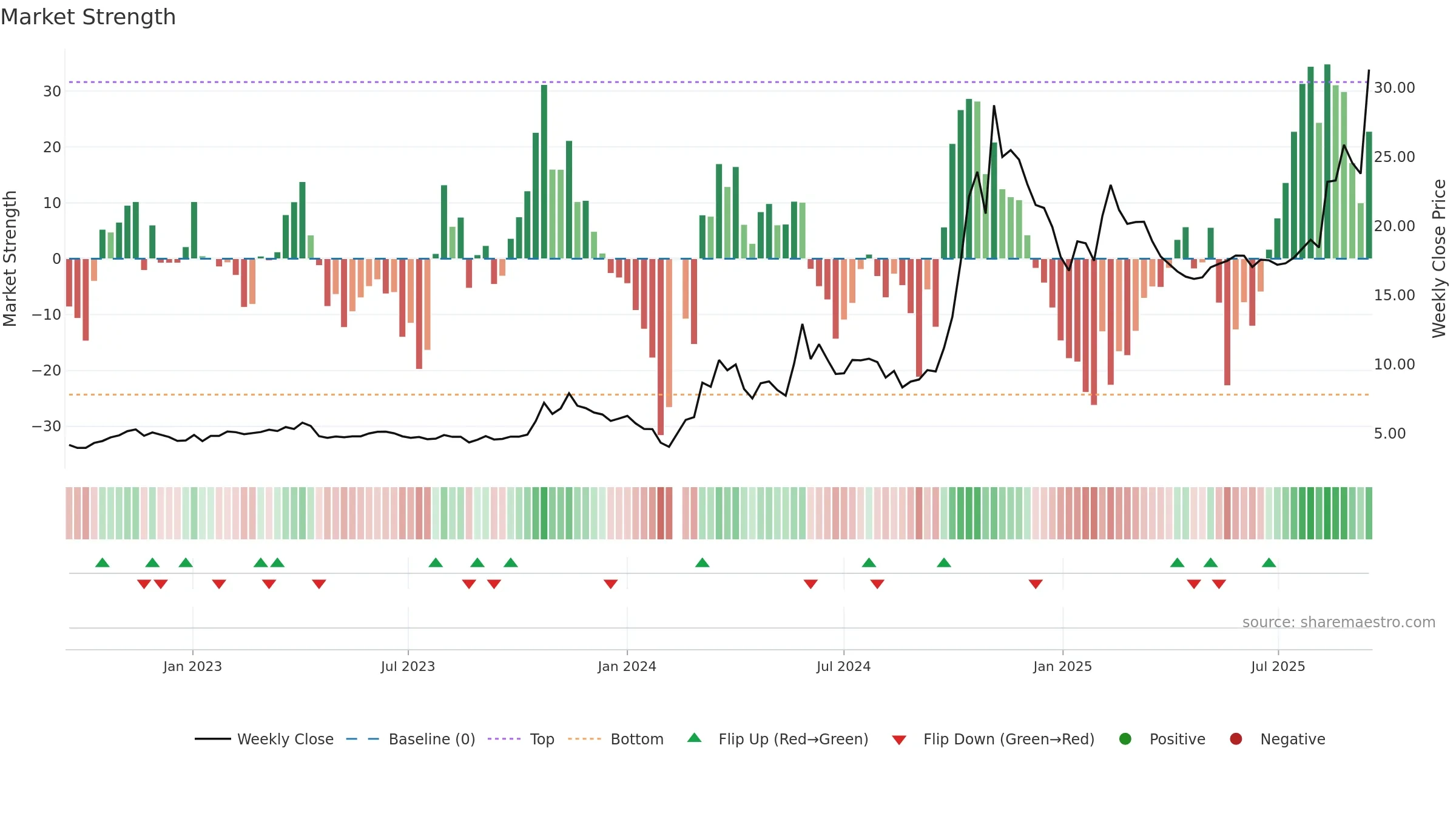Click the last flip-up triangle before Jul 2025
The height and width of the screenshot is (819, 1456).
coord(1269,562)
